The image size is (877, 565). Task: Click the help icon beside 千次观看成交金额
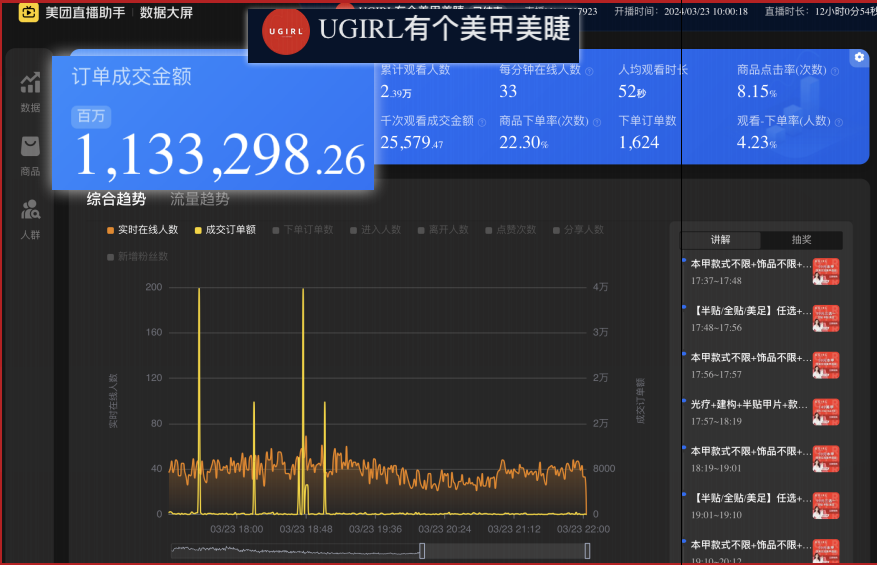pyautogui.click(x=483, y=121)
